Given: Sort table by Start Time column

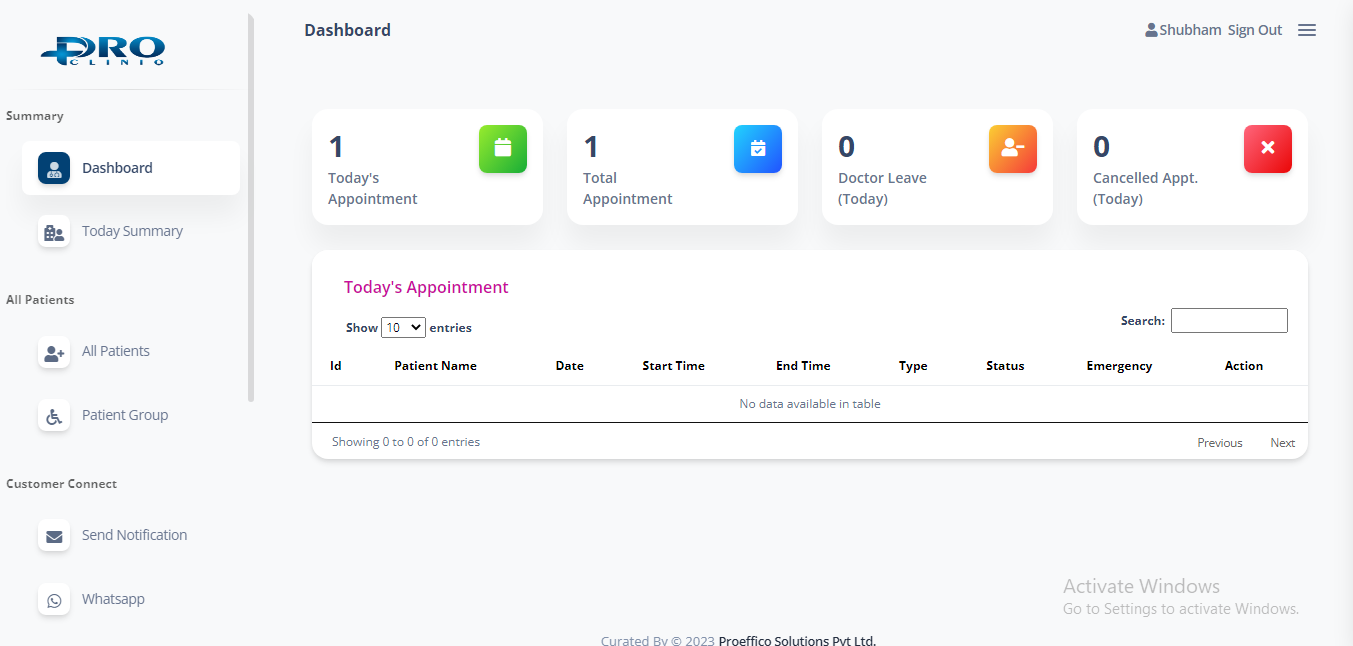Looking at the screenshot, I should tap(673, 366).
